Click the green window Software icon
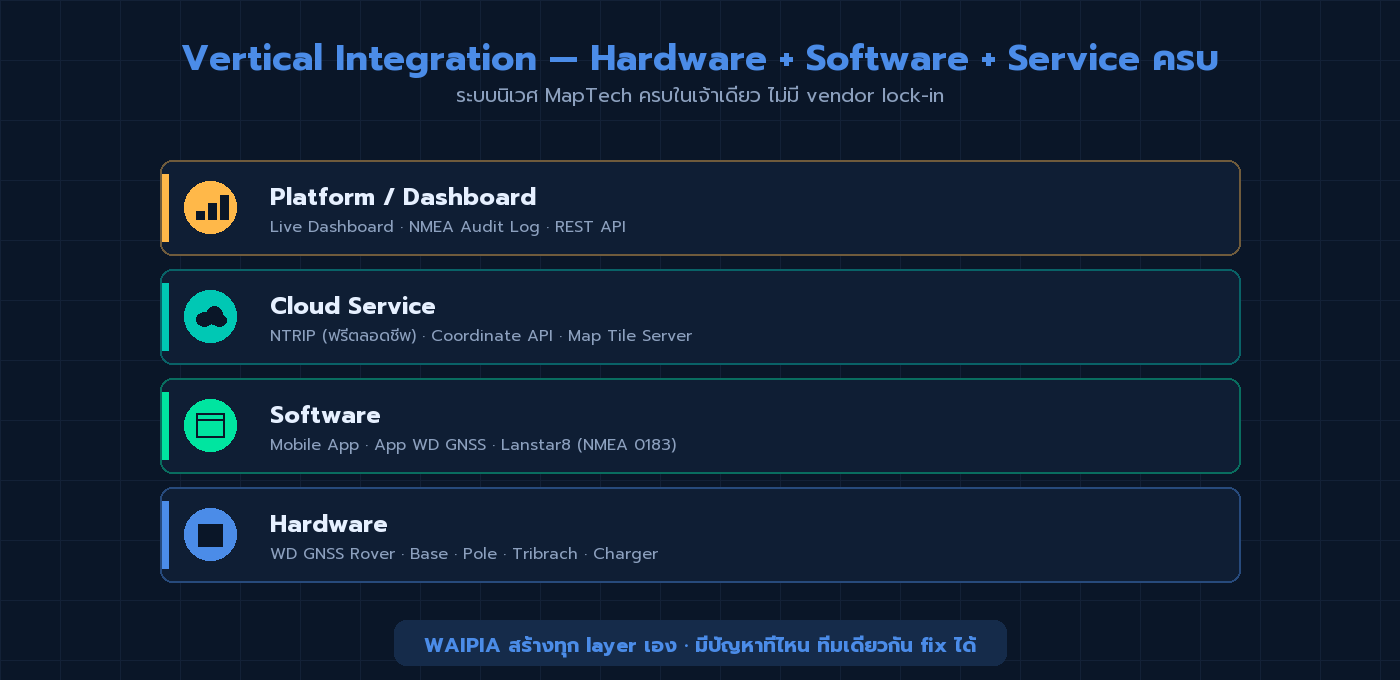1400x680 pixels. tap(210, 426)
